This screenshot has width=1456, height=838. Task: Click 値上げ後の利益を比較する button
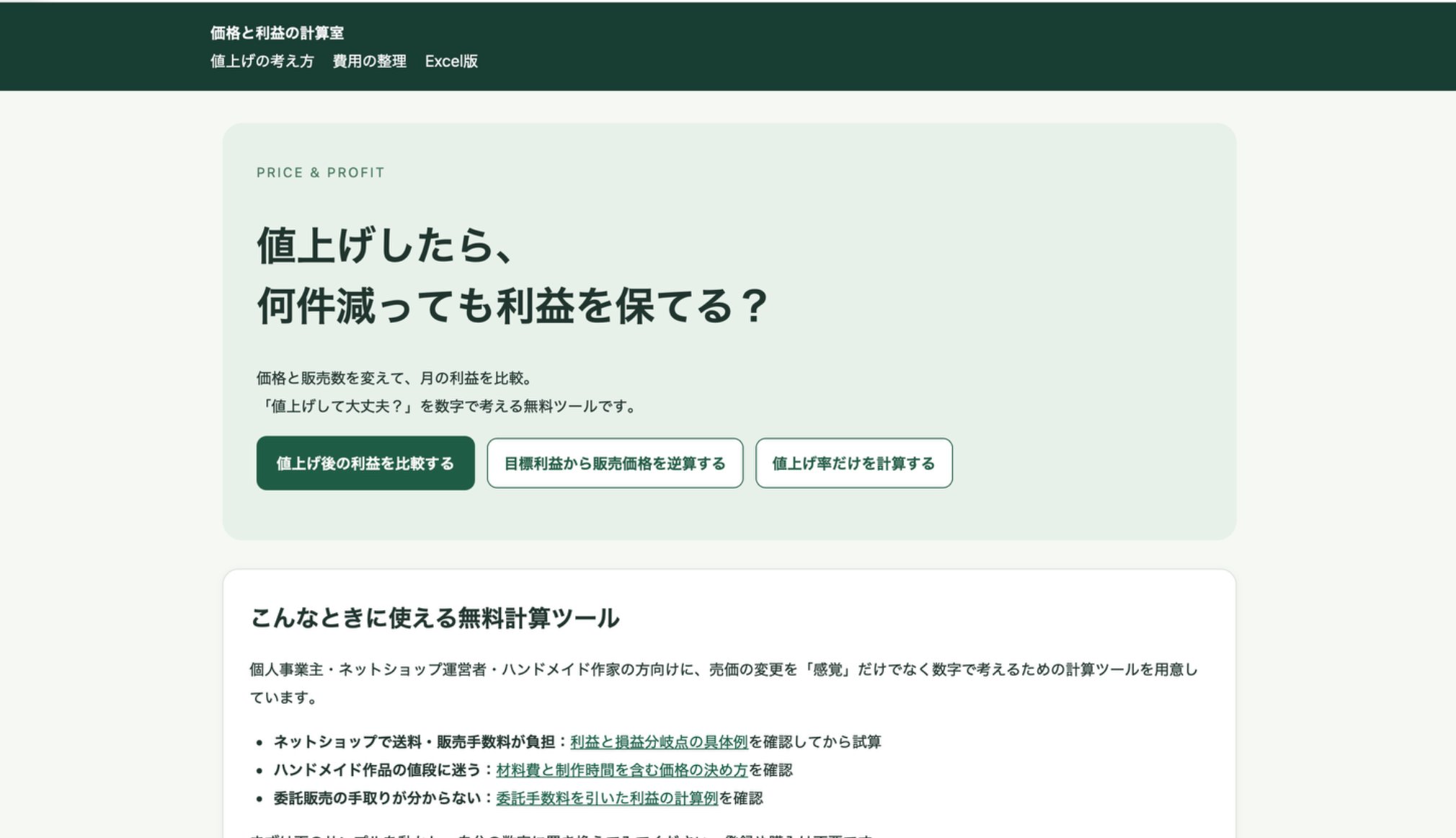(x=365, y=463)
